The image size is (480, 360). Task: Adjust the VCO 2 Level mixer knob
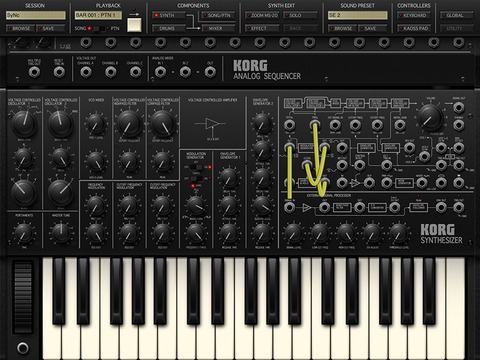[96, 162]
